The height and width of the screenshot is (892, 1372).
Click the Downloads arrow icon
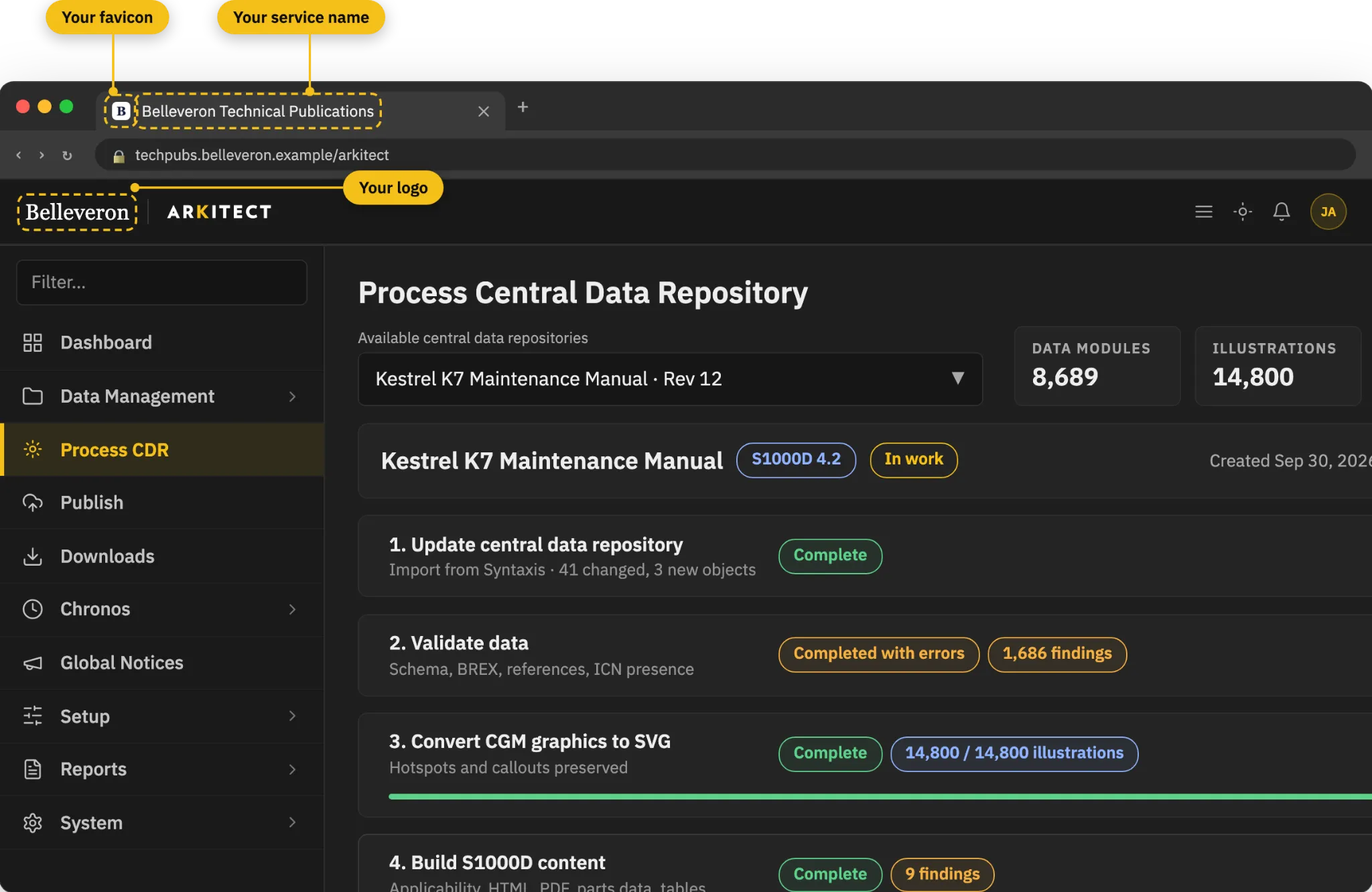point(32,556)
